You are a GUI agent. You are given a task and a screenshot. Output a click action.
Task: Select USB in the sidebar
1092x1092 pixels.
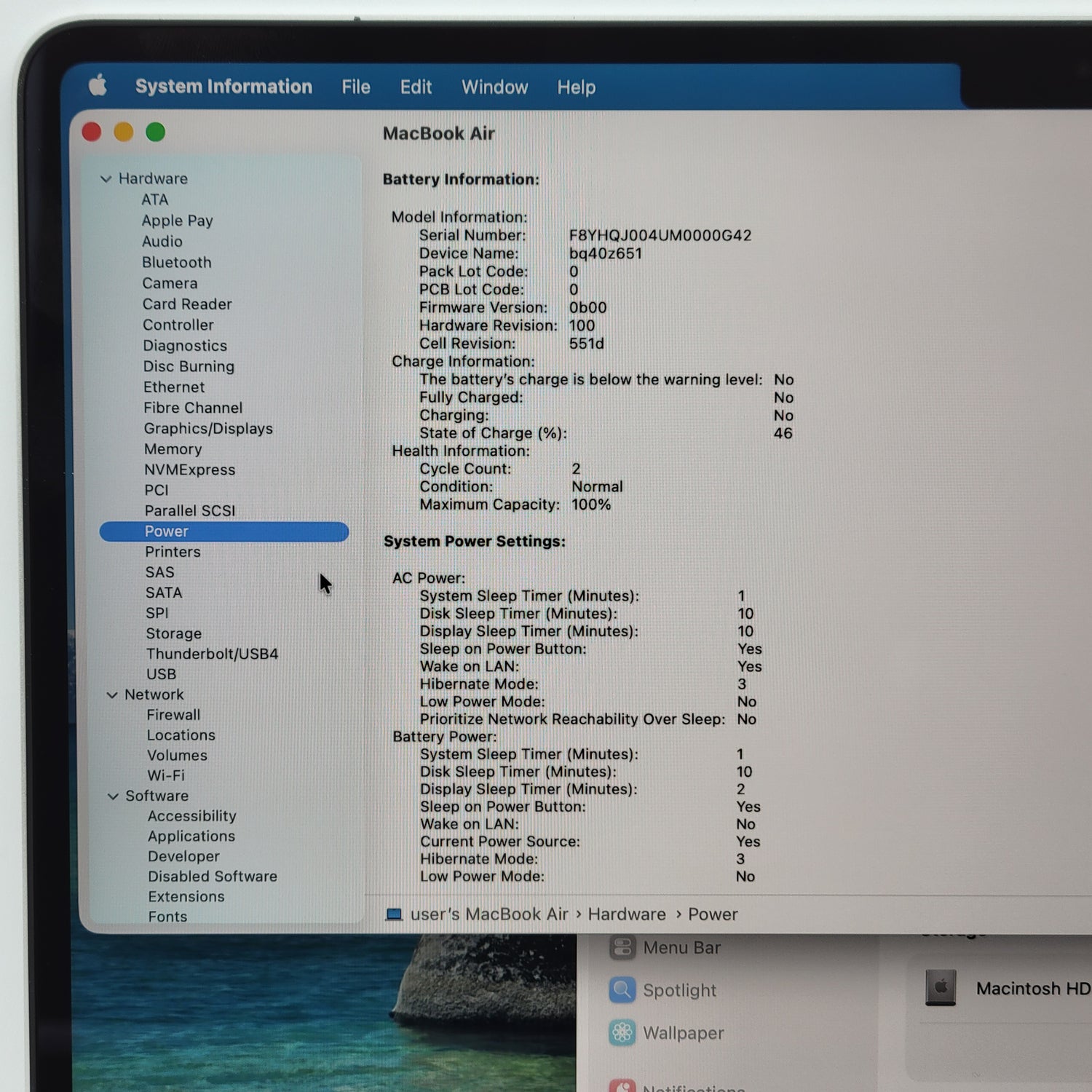pos(161,674)
